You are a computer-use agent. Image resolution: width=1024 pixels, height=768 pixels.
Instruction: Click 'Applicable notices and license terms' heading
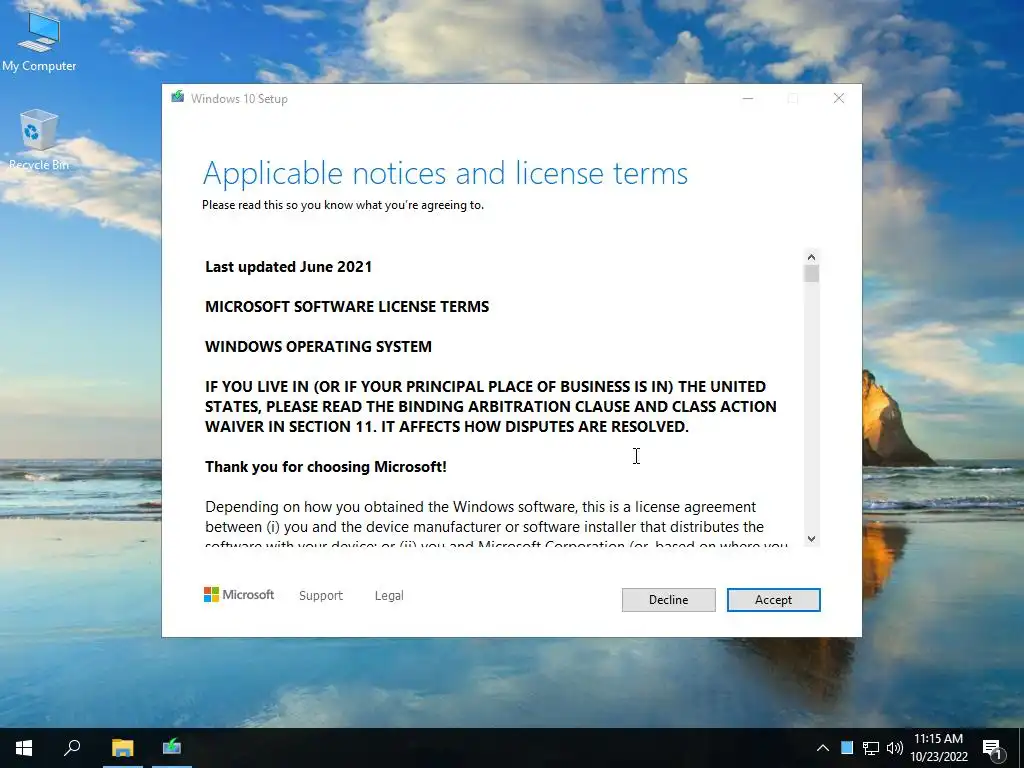coord(445,173)
